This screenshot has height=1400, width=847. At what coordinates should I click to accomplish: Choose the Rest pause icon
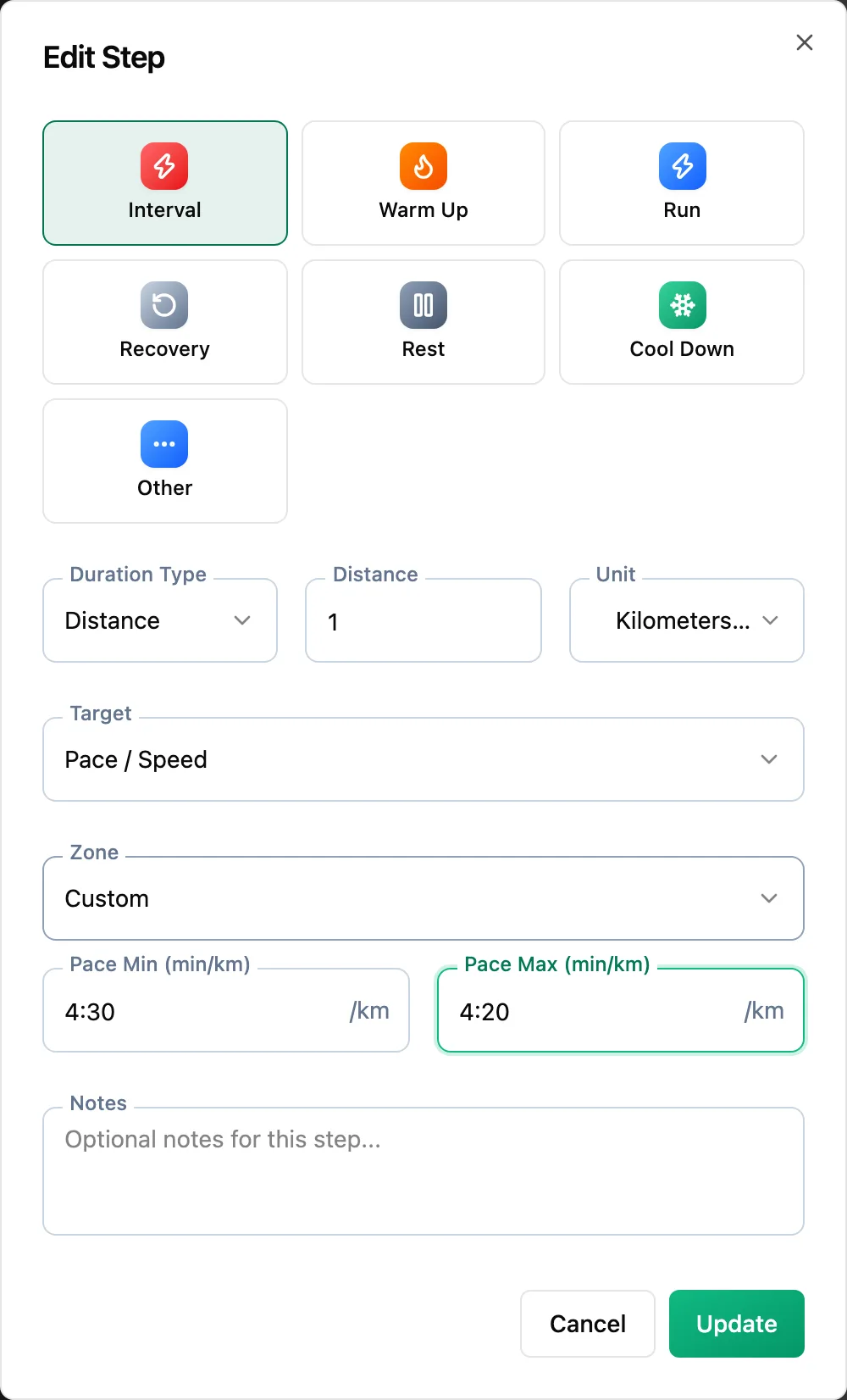point(423,305)
